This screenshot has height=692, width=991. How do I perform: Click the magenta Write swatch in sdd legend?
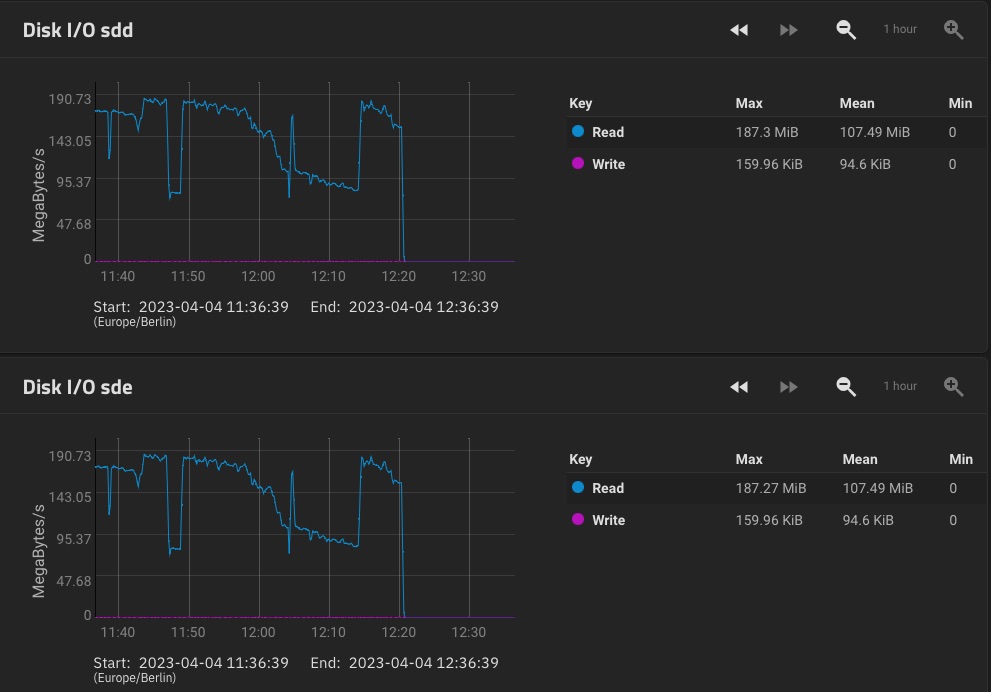pyautogui.click(x=578, y=164)
